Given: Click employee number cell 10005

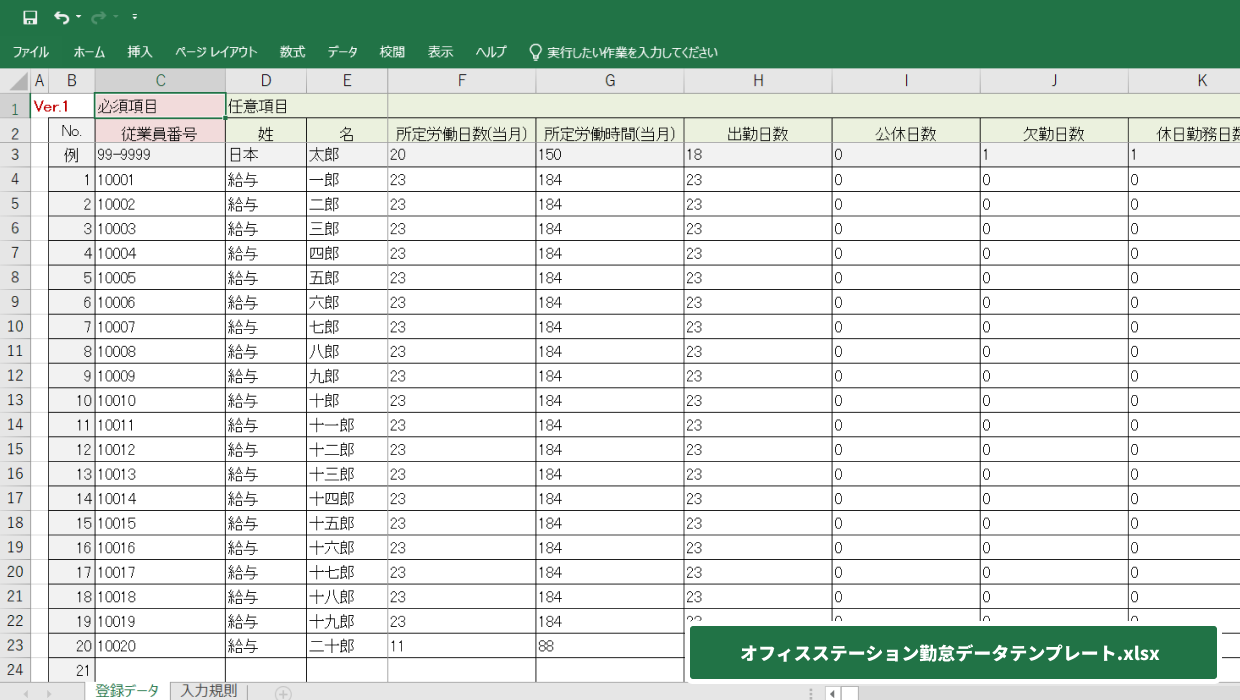Looking at the screenshot, I should click(x=160, y=278).
